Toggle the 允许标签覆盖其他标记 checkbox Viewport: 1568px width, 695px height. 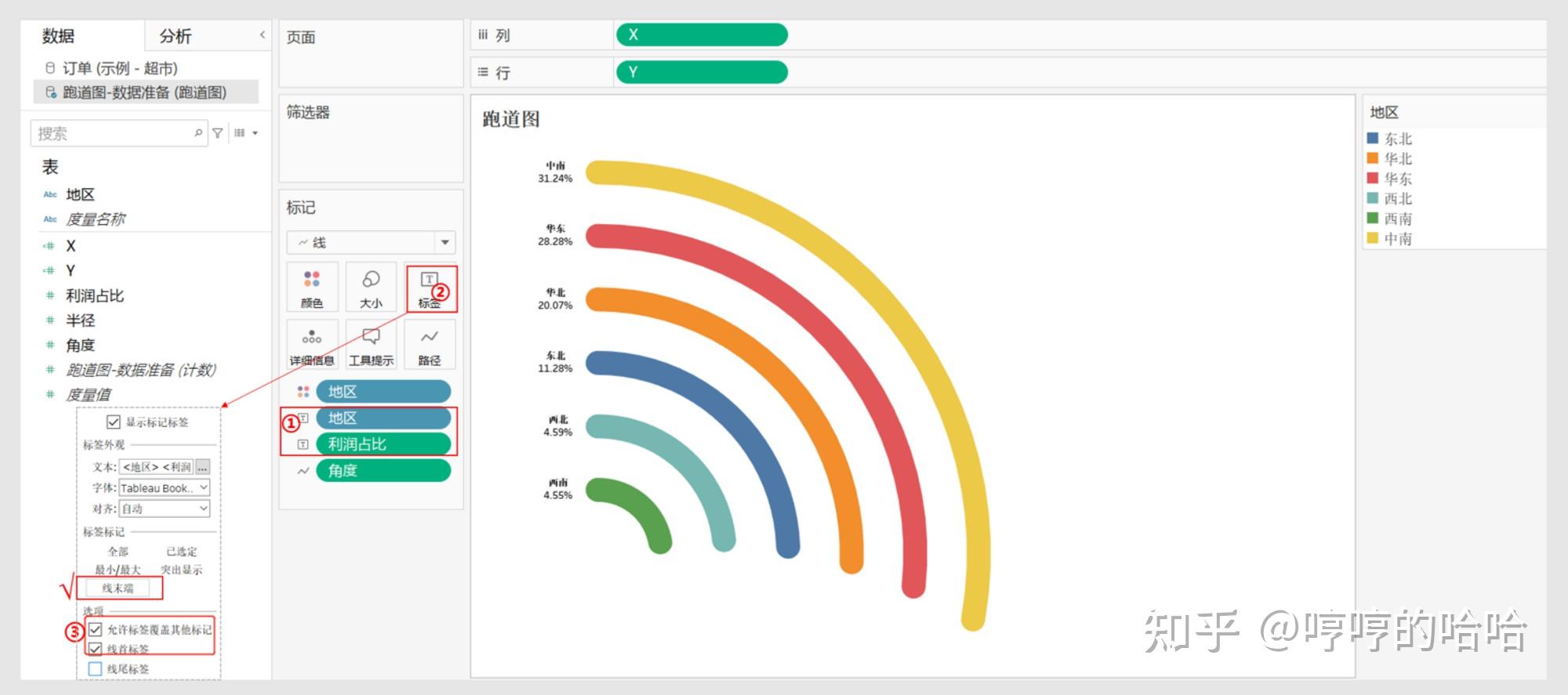tap(96, 629)
